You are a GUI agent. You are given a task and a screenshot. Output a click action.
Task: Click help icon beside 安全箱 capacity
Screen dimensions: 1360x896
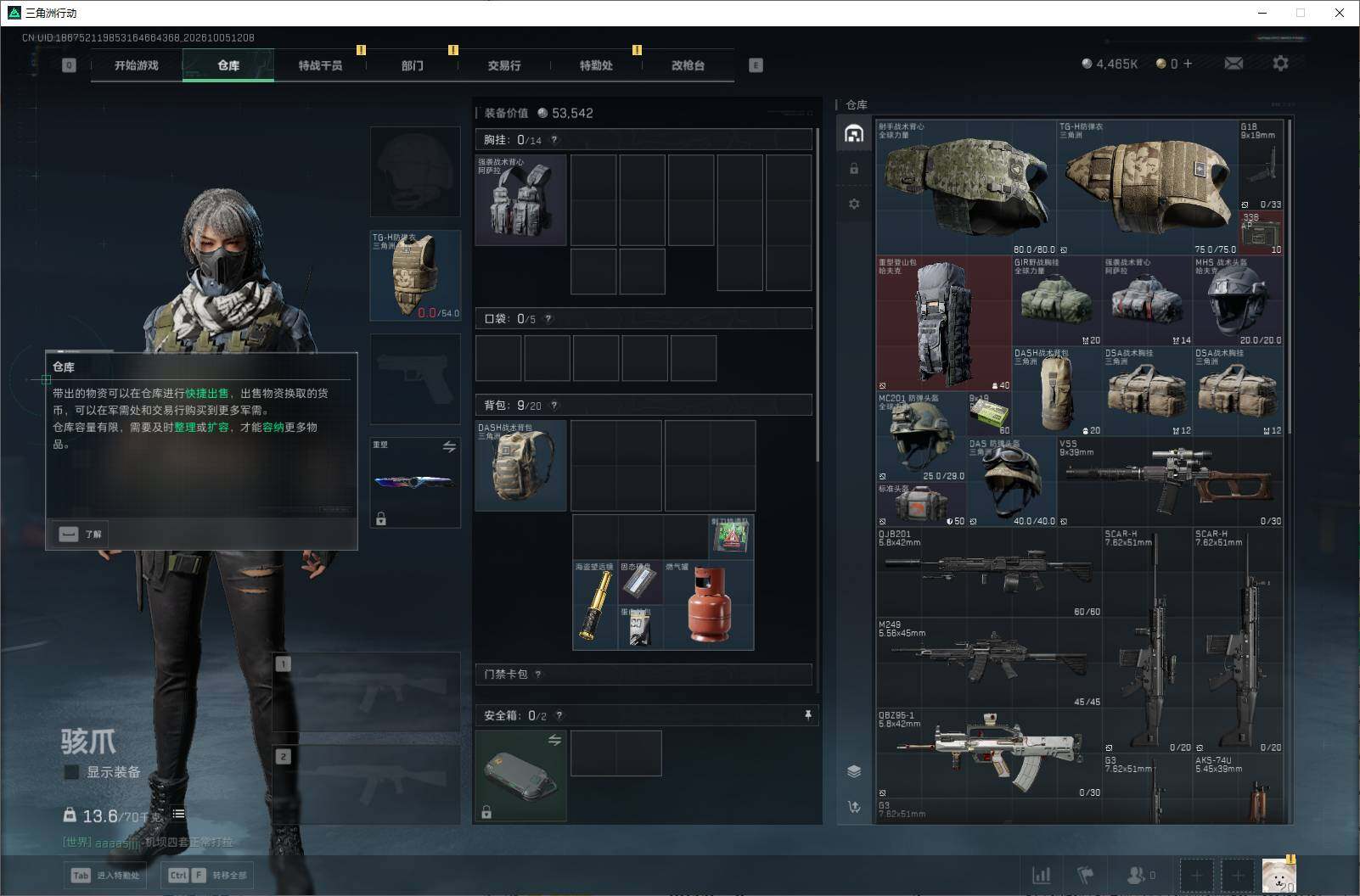pyautogui.click(x=559, y=716)
